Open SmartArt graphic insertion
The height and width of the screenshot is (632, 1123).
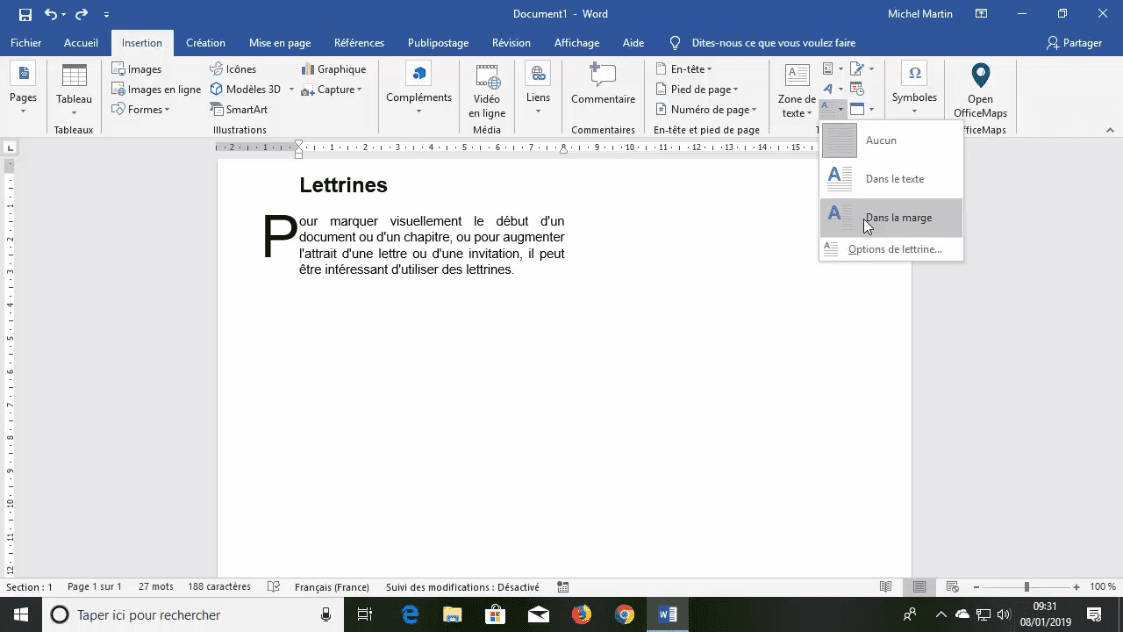pyautogui.click(x=239, y=109)
